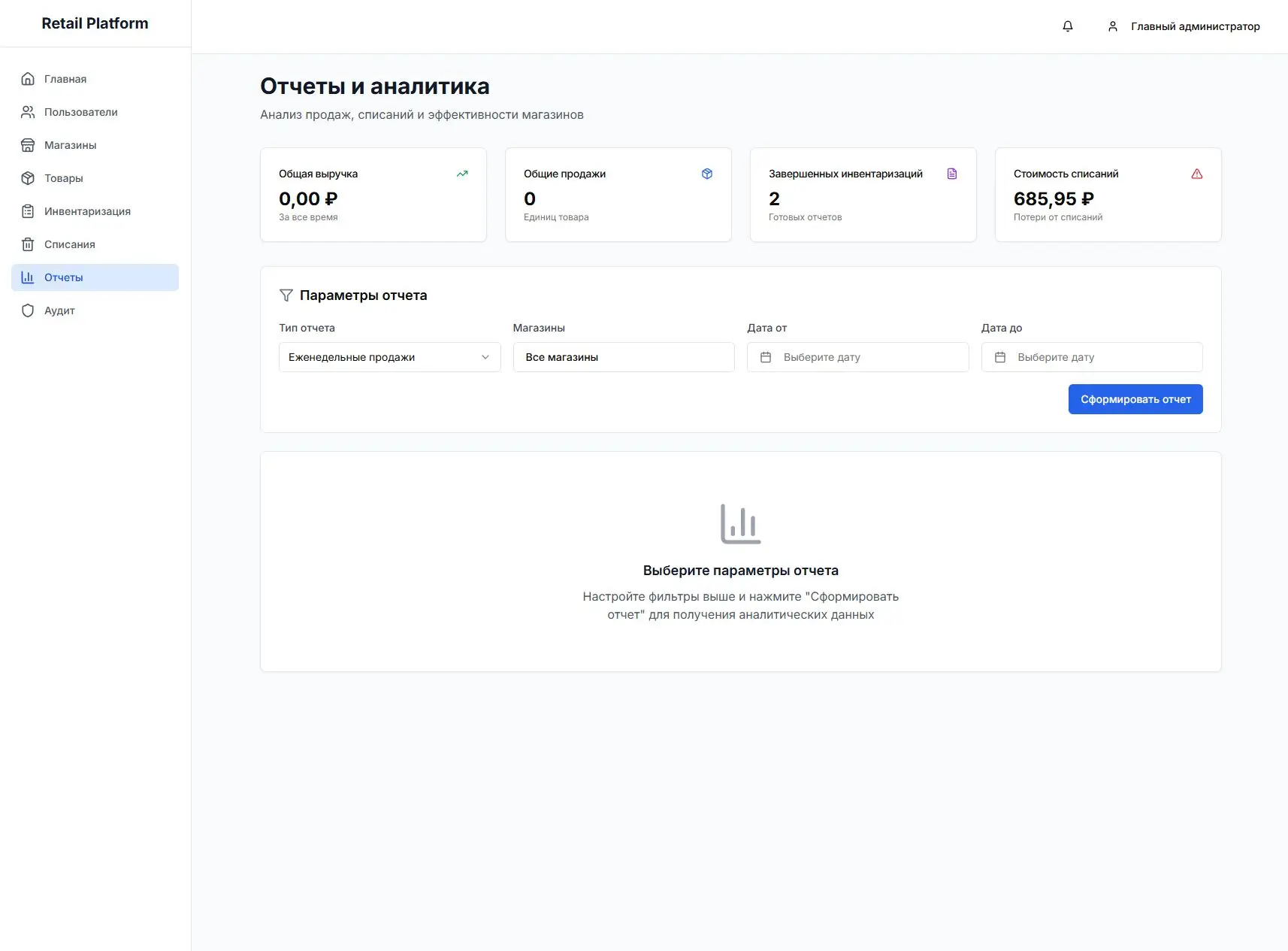
Task: Open the Аудит shield icon
Action: click(28, 310)
